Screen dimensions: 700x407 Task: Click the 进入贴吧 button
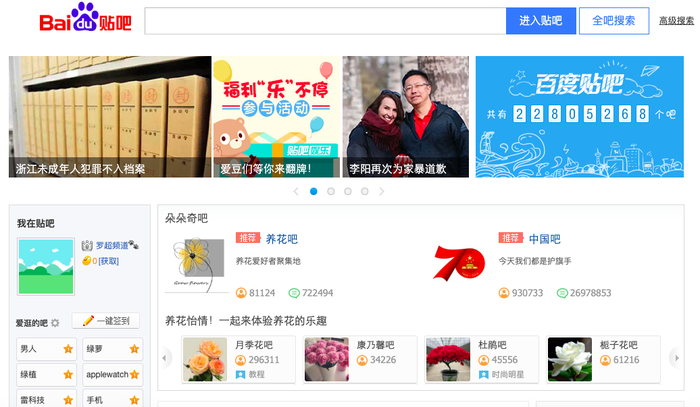pyautogui.click(x=541, y=21)
